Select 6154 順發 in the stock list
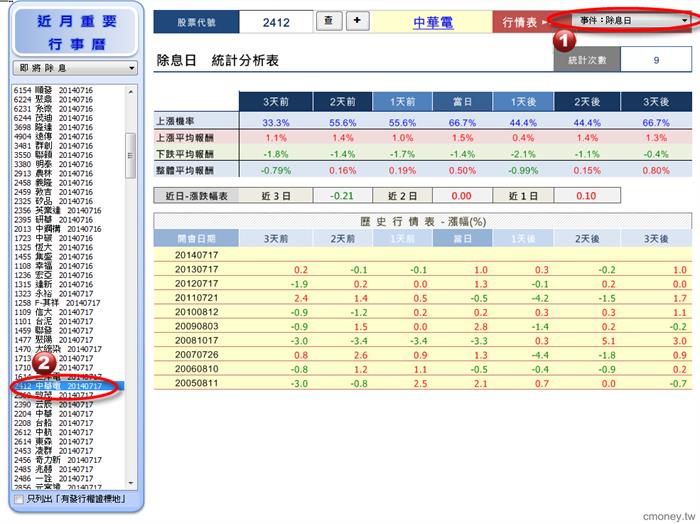 54,90
